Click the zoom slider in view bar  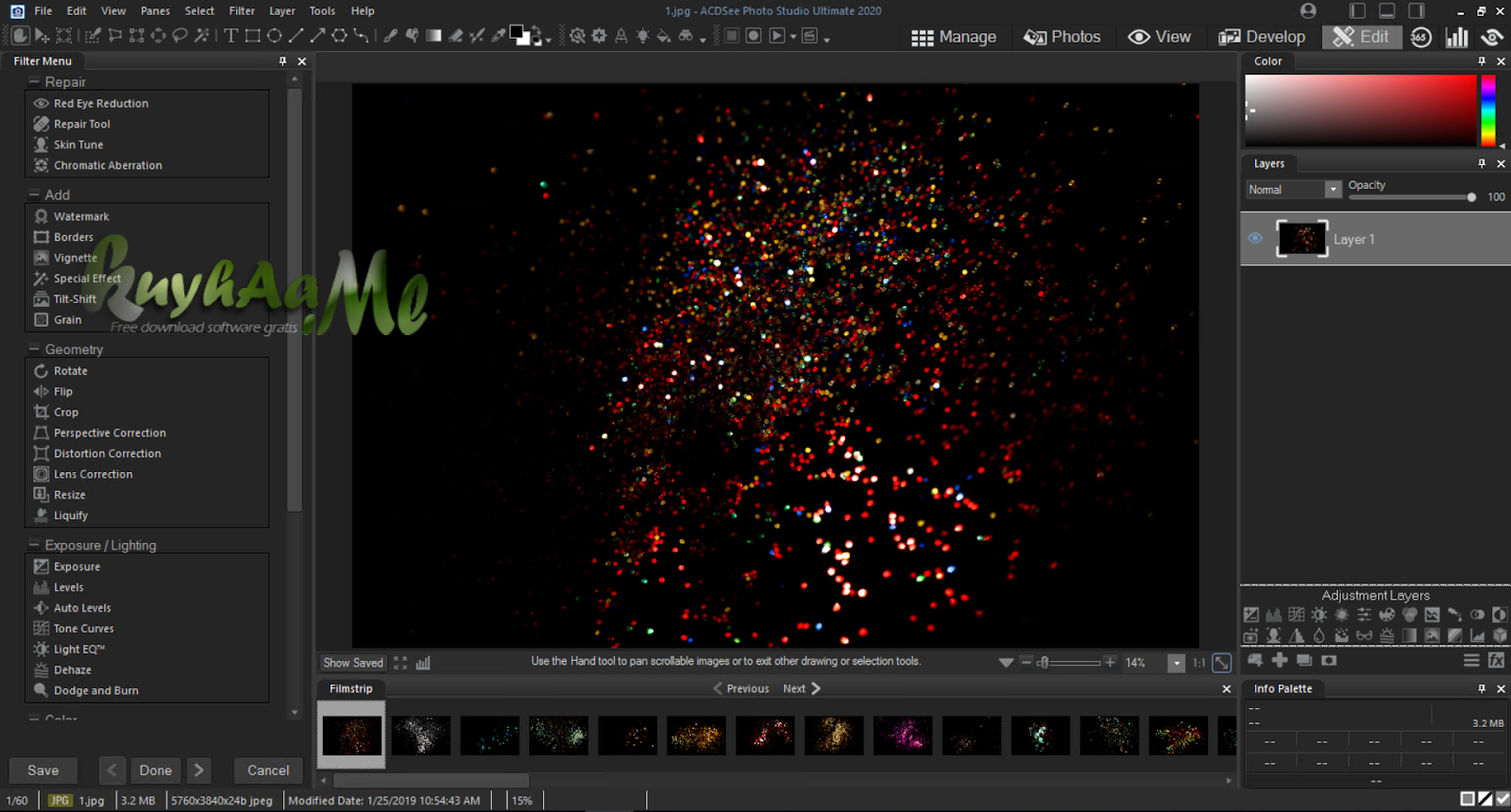tap(1070, 663)
